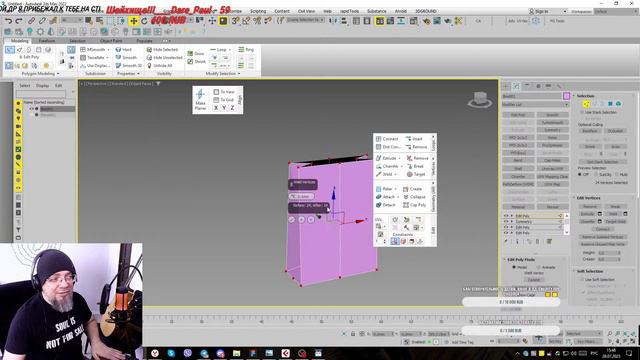The height and width of the screenshot is (360, 640).
Task: Select the active Constraints None icon
Action: 395,241
